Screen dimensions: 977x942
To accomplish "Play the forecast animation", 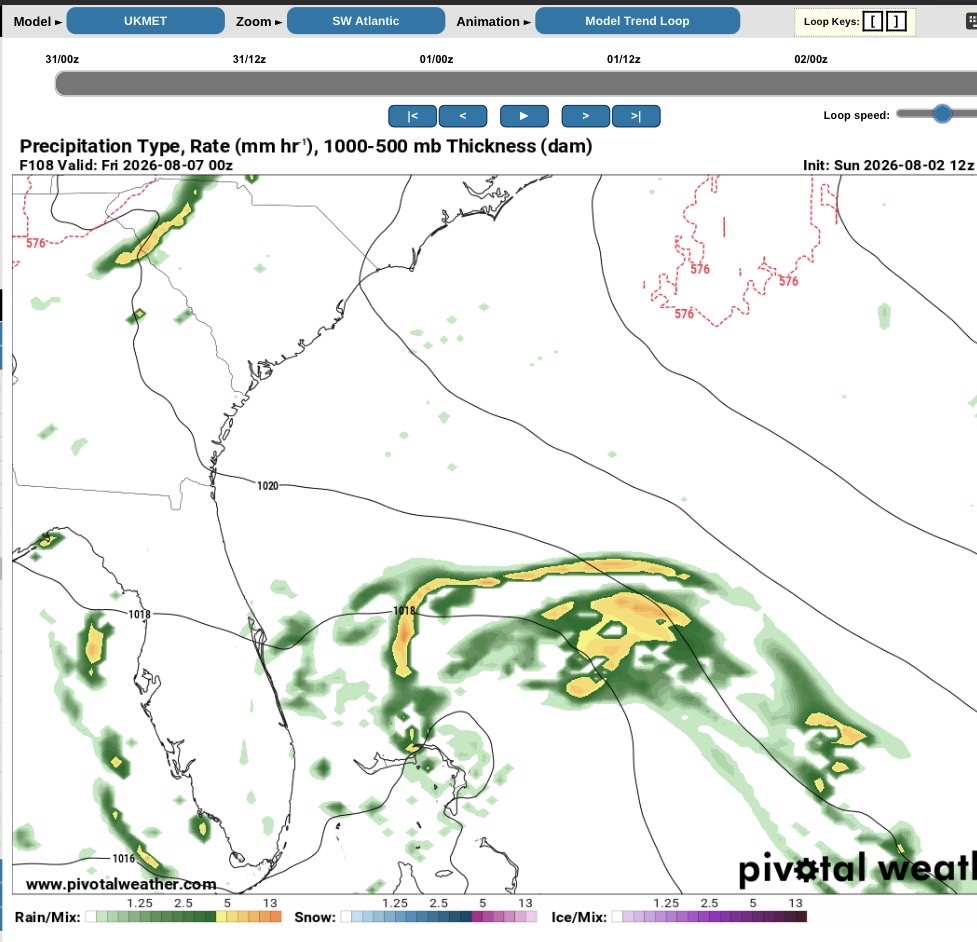I will click(x=524, y=116).
